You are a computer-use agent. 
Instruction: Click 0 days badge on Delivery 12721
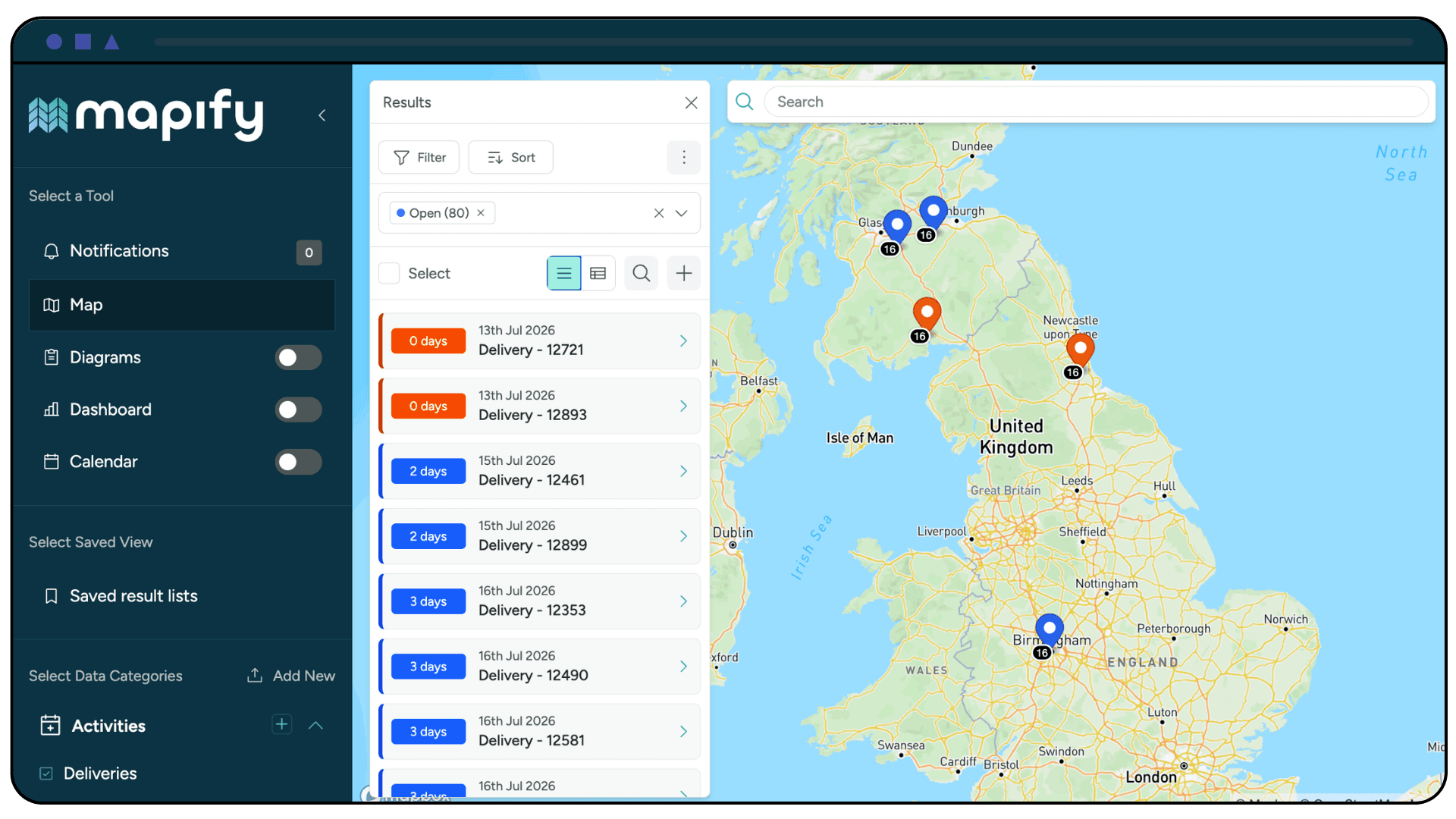(x=428, y=341)
